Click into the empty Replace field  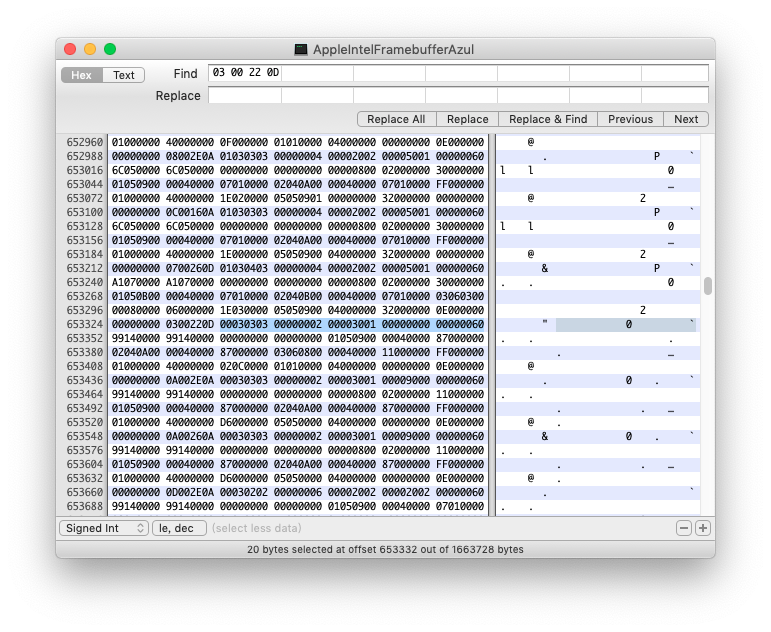tap(458, 96)
